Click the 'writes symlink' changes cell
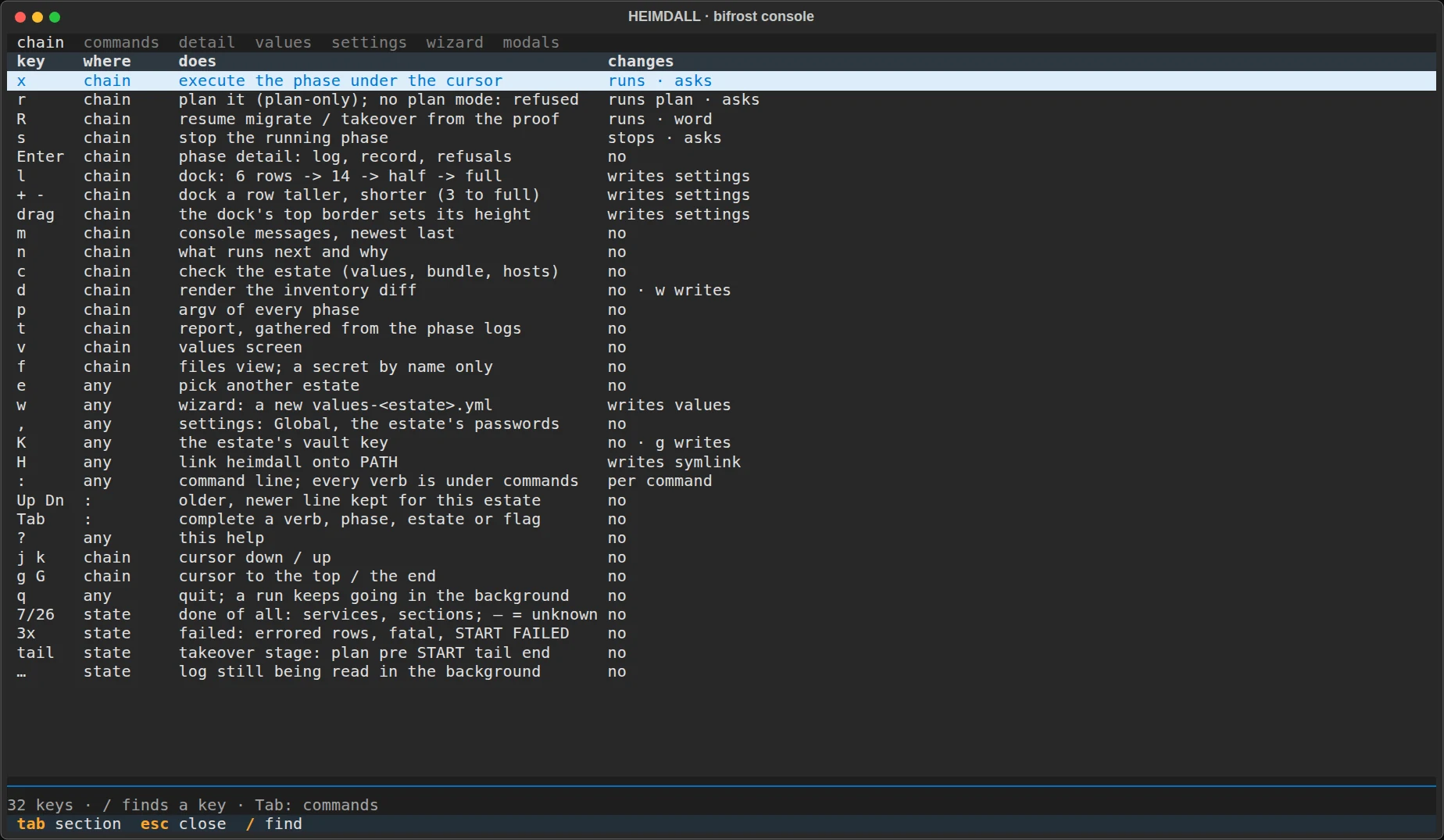This screenshot has height=840, width=1444. click(674, 462)
